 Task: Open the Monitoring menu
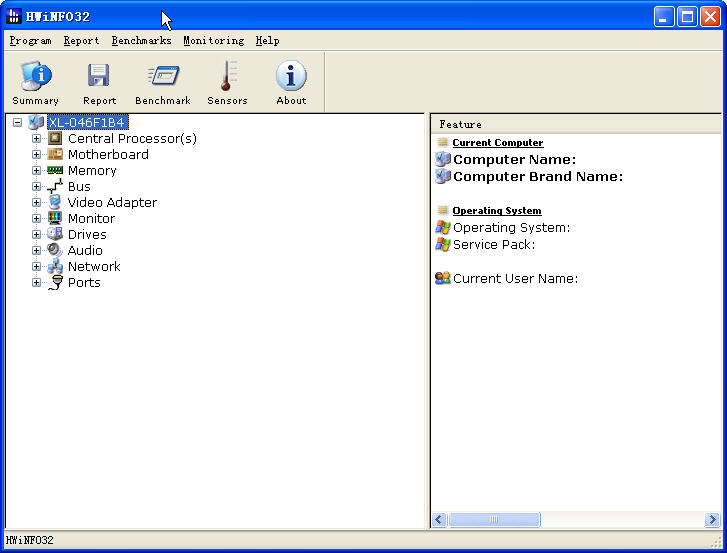coord(213,41)
